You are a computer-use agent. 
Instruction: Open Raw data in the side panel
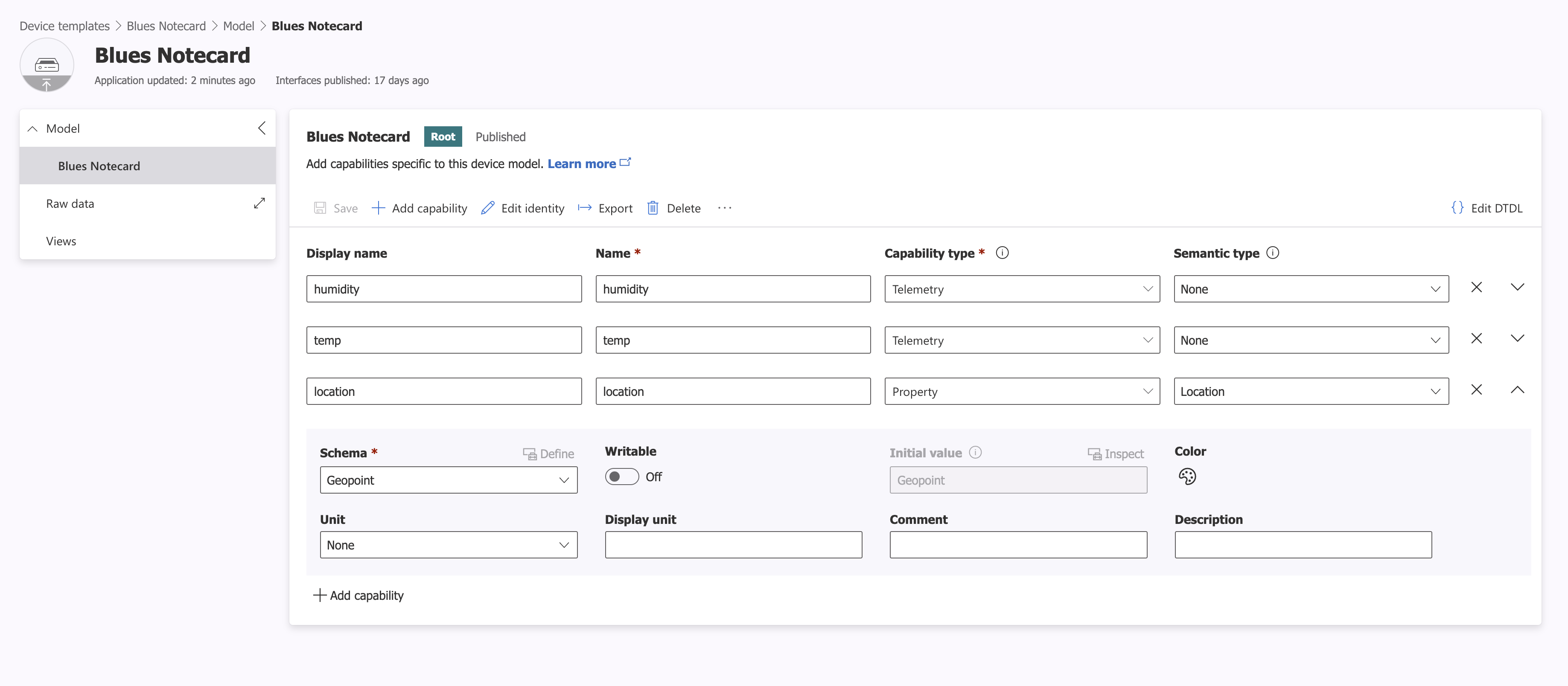coord(70,203)
